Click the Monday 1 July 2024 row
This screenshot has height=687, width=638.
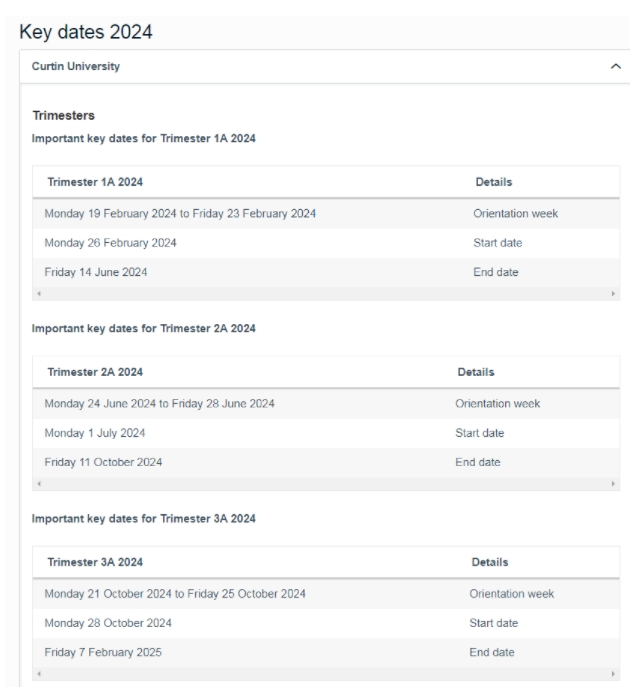326,433
